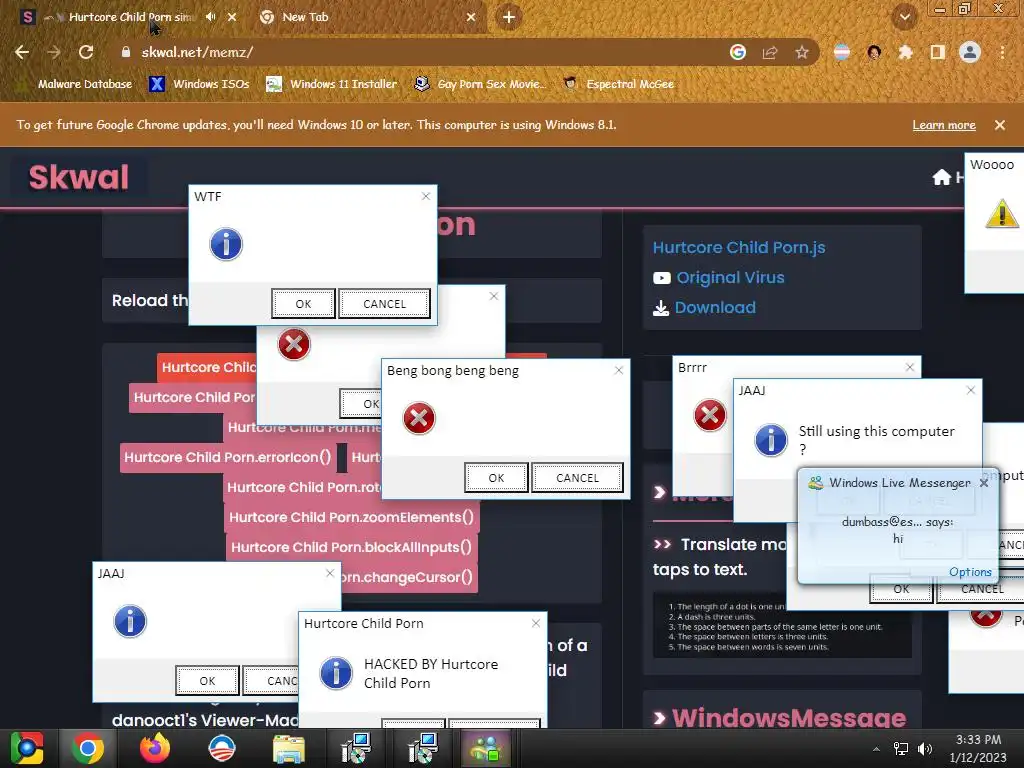Image resolution: width=1024 pixels, height=768 pixels.
Task: Click the home icon in the site header
Action: pyautogui.click(x=942, y=177)
